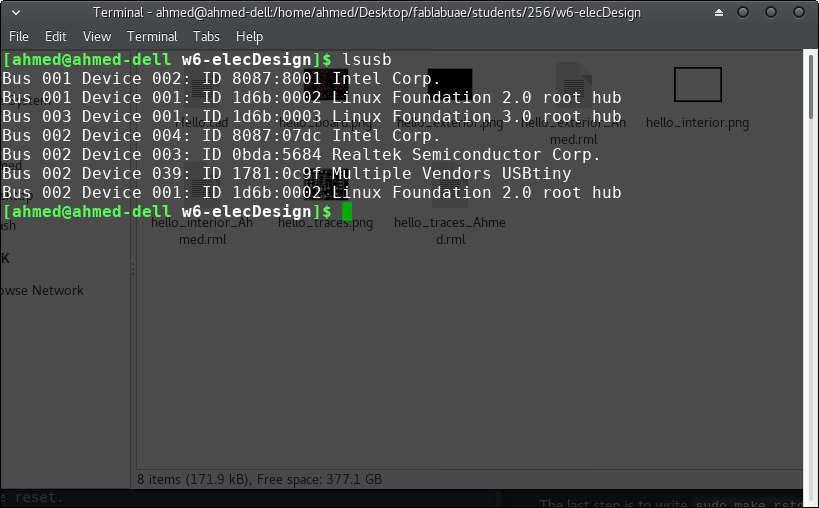This screenshot has height=508, width=819.
Task: Click first prompt '[ahmed@ahmed-dell w6-elecDesign]$'
Action: [x=167, y=60]
